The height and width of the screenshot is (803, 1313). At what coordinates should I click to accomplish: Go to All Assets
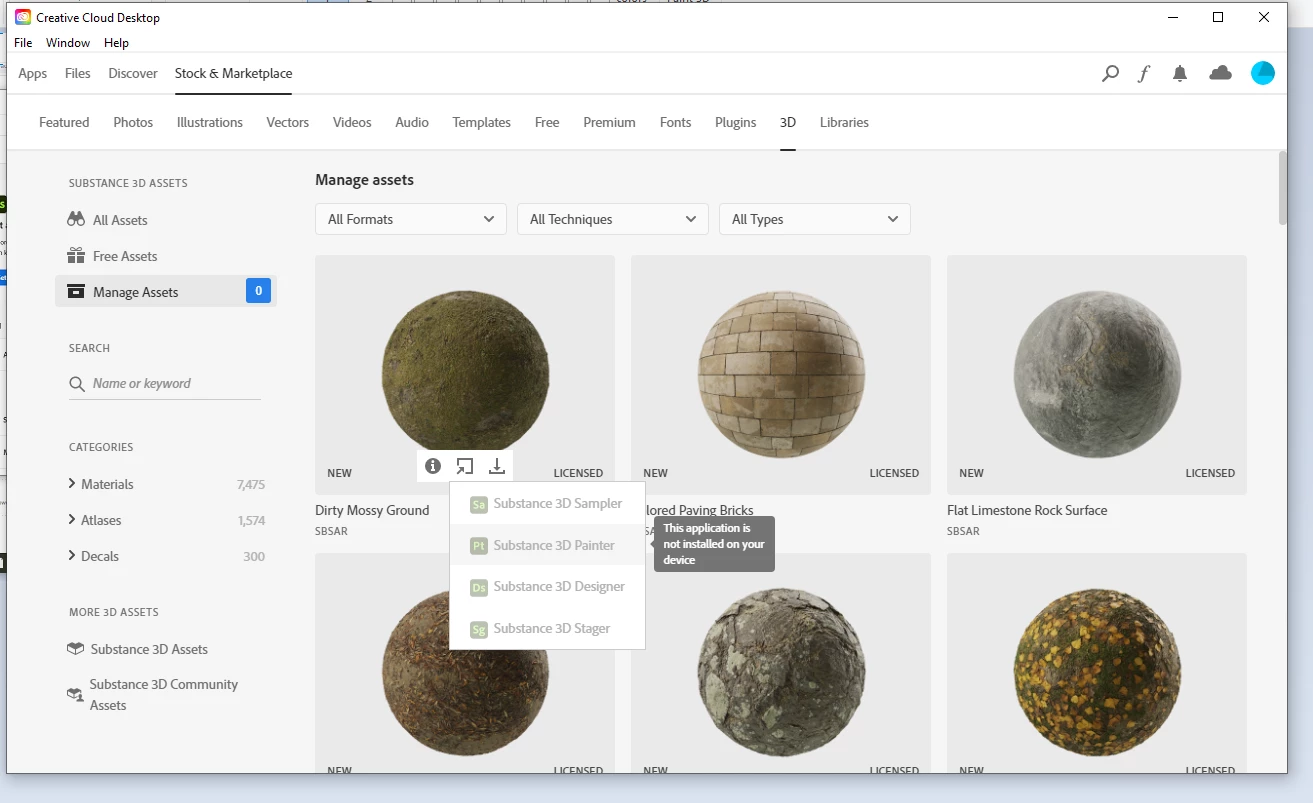coord(120,220)
